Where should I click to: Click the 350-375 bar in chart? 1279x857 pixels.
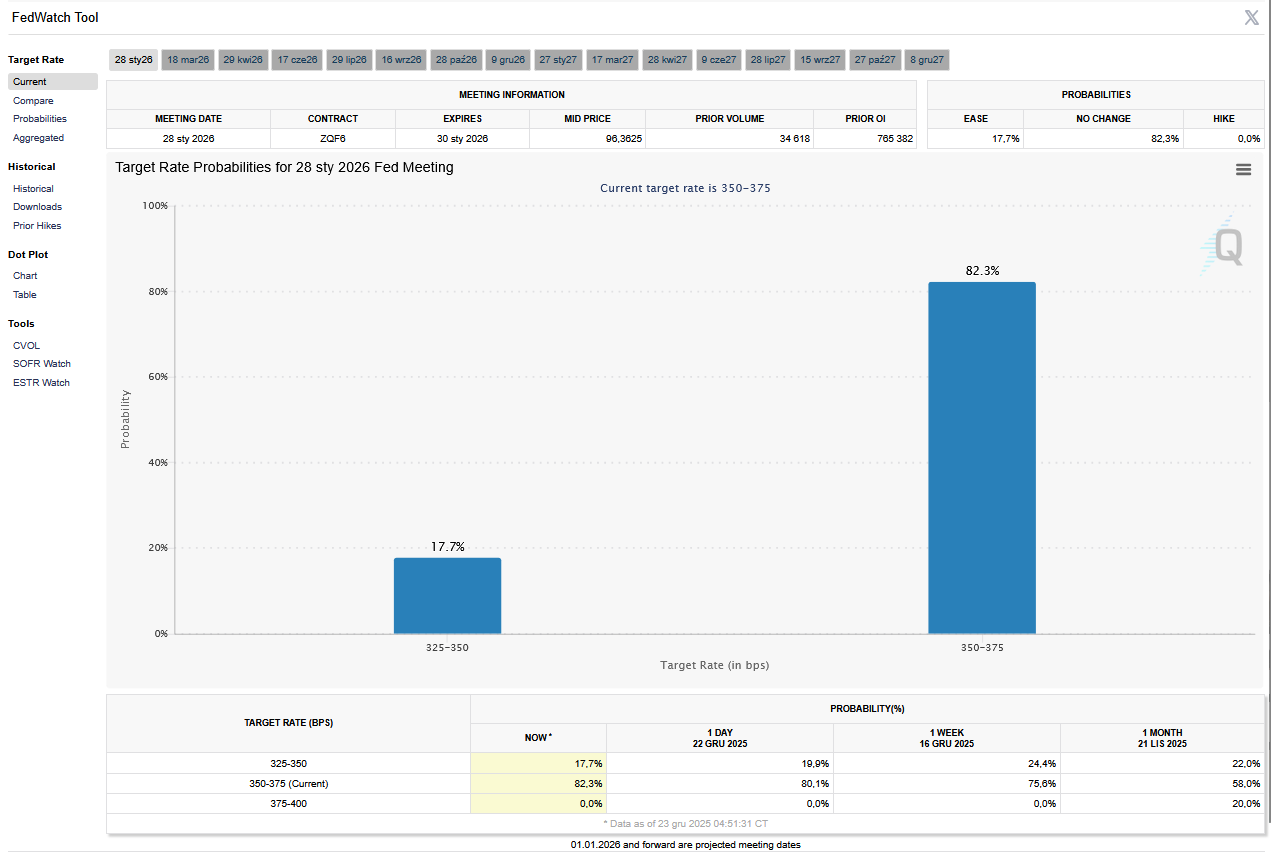(981, 458)
